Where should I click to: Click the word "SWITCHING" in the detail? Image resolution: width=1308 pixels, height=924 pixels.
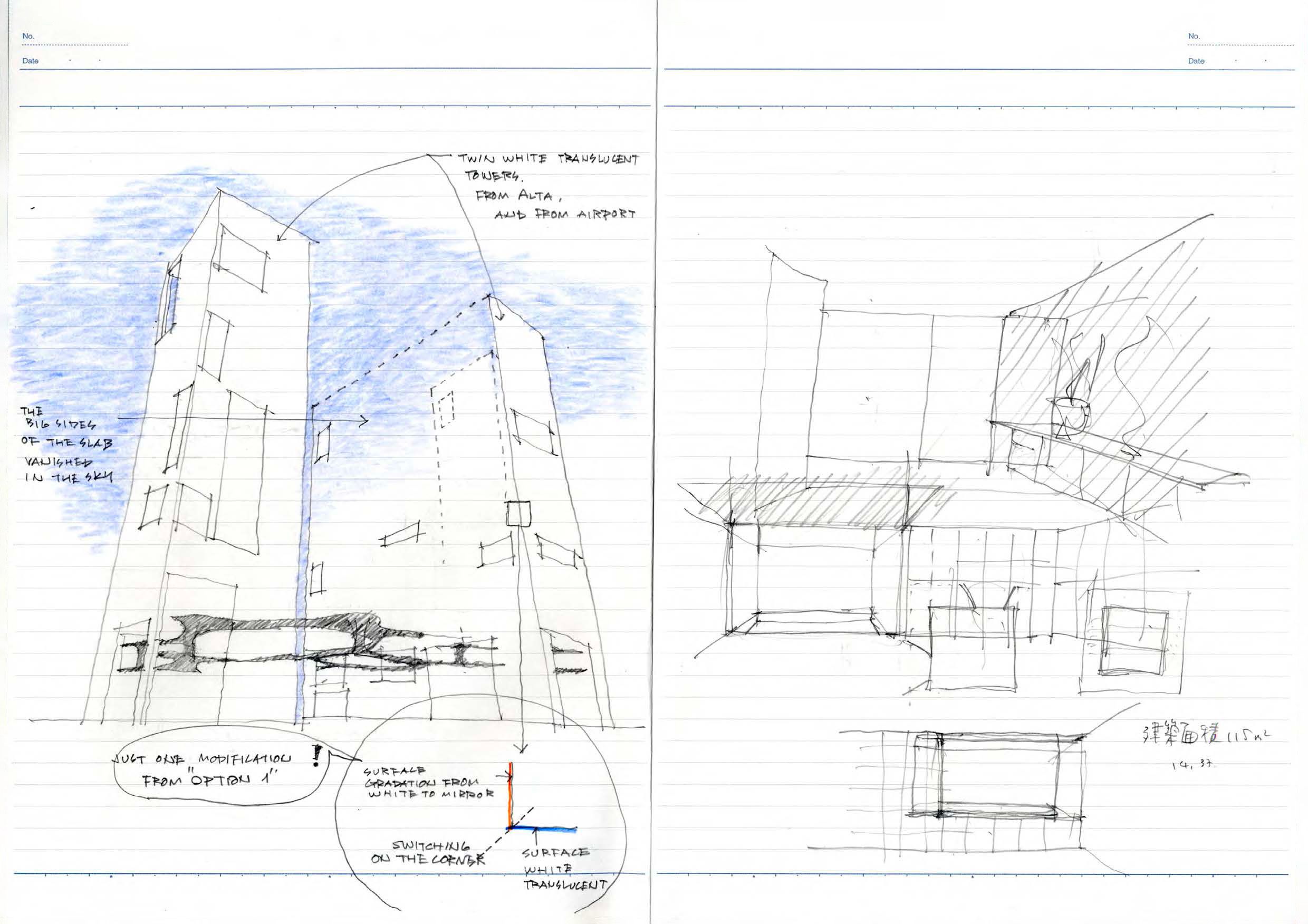[431, 845]
